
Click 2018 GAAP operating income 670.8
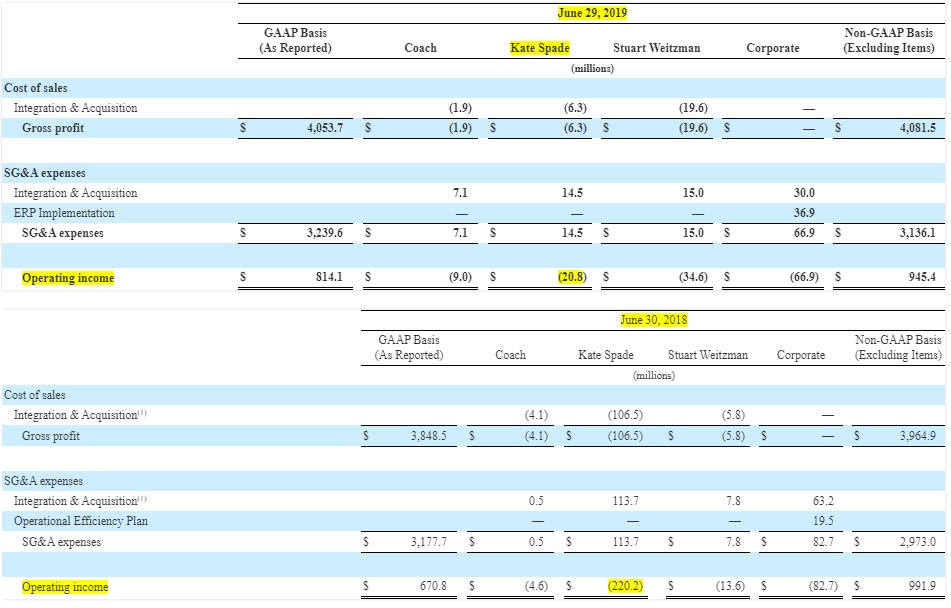(x=433, y=586)
